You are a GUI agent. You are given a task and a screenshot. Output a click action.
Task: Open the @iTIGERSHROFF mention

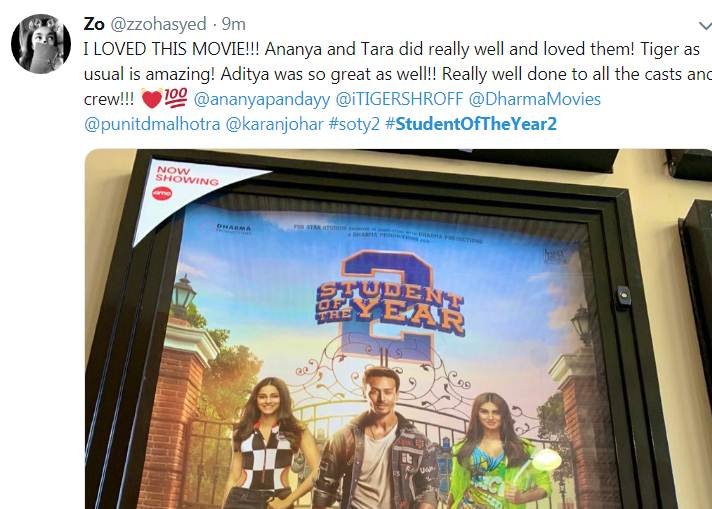399,99
